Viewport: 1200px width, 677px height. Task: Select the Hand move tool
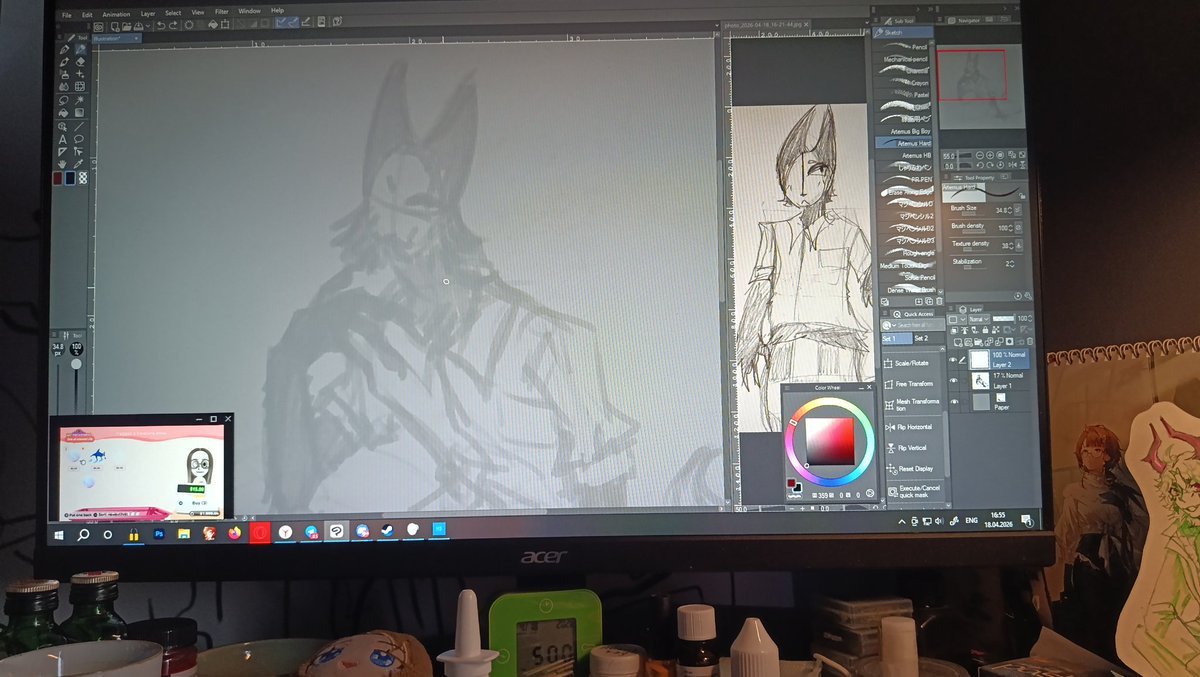pos(62,164)
